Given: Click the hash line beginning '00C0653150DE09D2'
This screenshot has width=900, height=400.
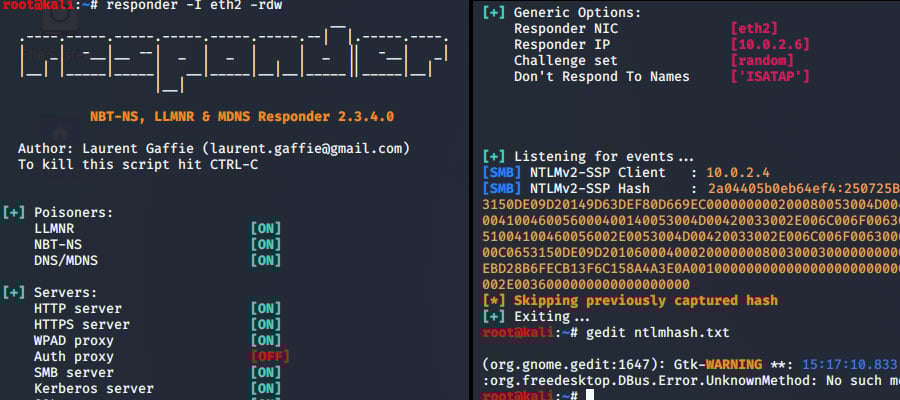Looking at the screenshot, I should 691,253.
